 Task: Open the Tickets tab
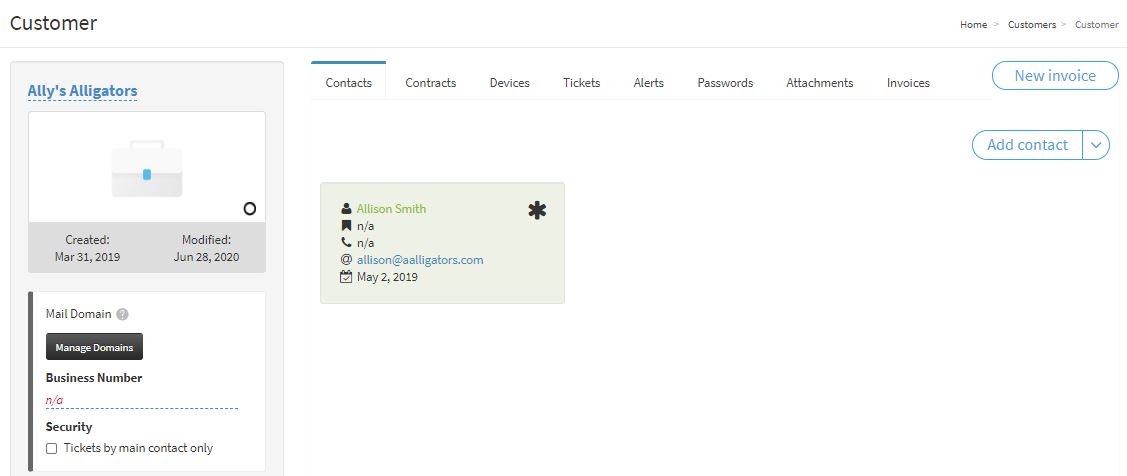(x=581, y=83)
